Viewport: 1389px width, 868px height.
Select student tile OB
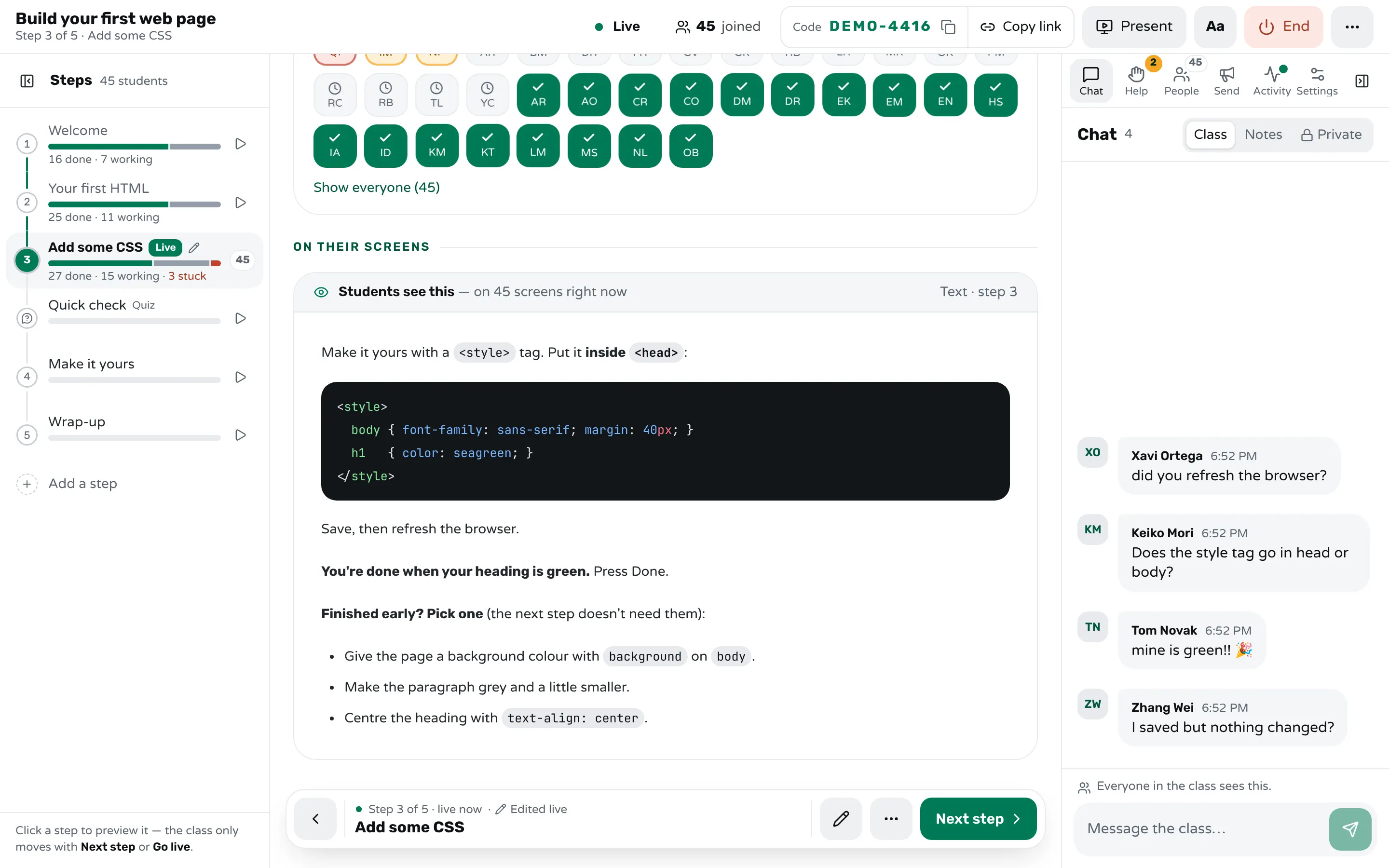691,146
